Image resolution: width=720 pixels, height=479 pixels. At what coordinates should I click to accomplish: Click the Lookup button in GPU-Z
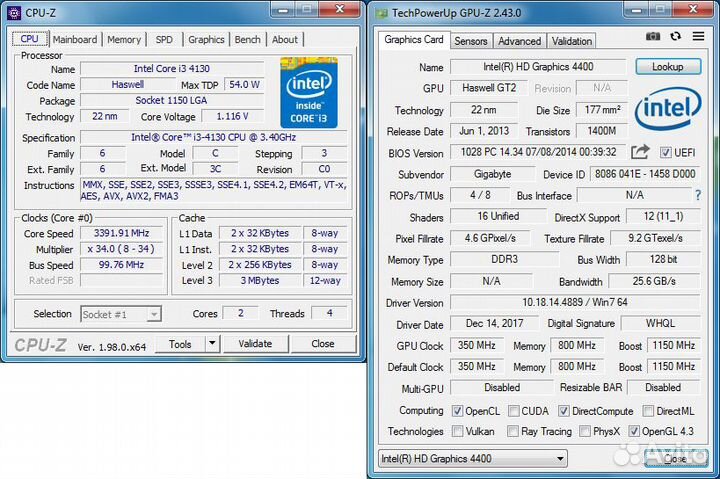point(668,67)
